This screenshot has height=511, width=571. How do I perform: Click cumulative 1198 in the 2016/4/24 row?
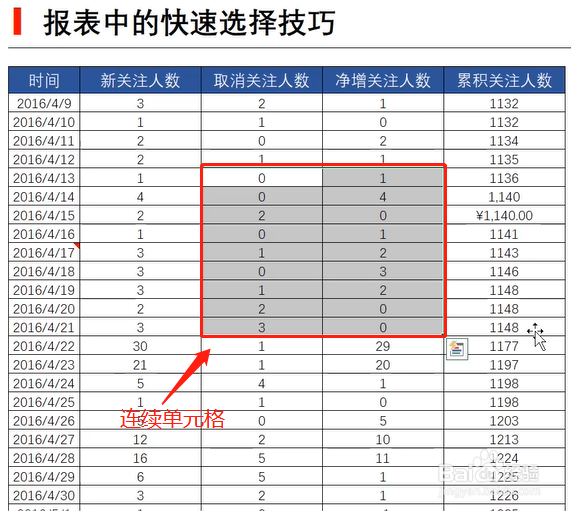coord(504,383)
